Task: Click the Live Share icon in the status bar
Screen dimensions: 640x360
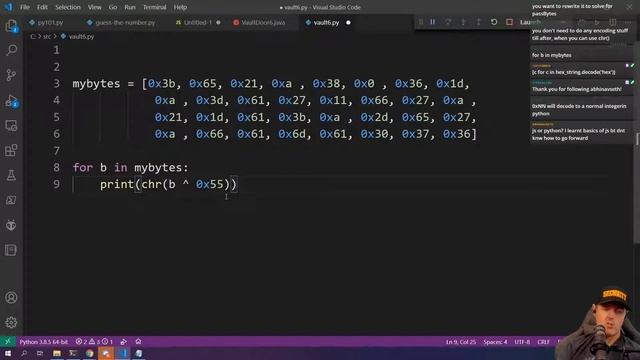Action: (124, 342)
